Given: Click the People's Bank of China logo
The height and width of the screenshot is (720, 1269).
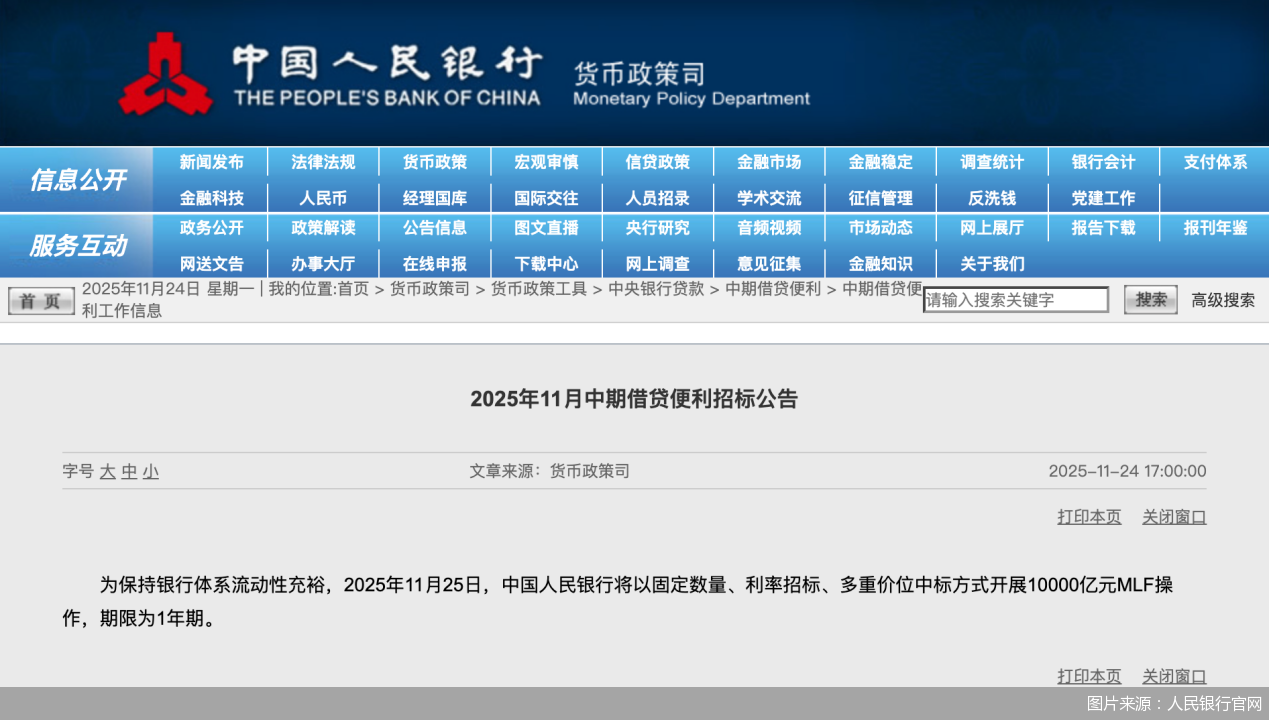Looking at the screenshot, I should (165, 72).
